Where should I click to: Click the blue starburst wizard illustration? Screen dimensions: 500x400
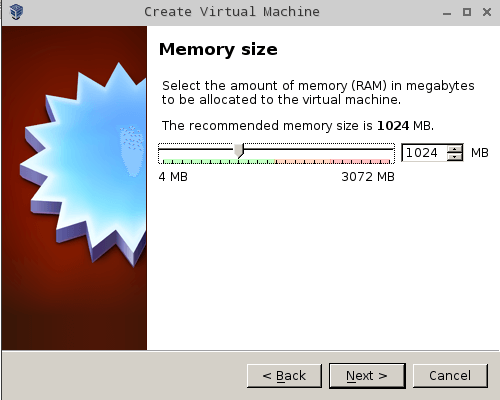click(x=83, y=163)
